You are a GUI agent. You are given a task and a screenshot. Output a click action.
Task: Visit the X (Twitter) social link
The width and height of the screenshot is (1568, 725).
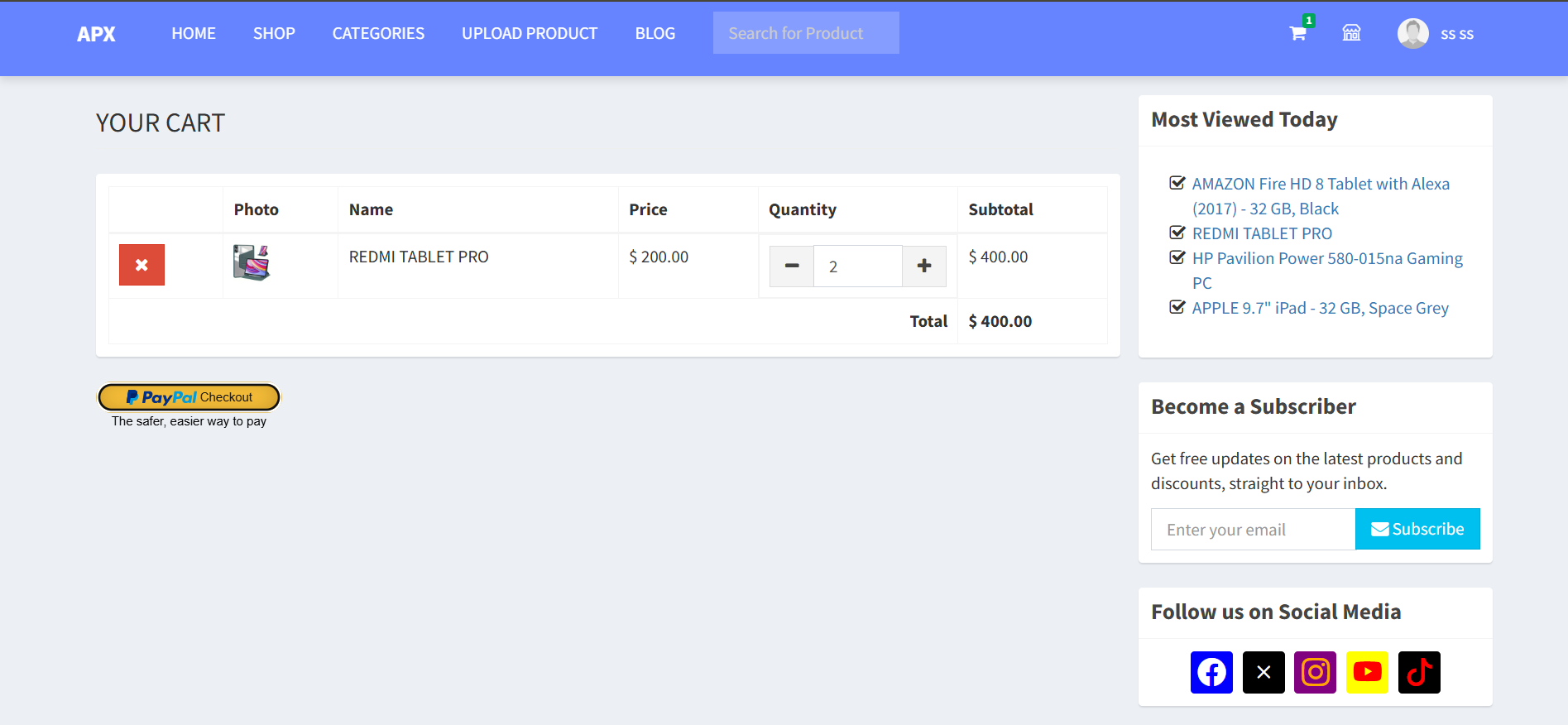1264,672
